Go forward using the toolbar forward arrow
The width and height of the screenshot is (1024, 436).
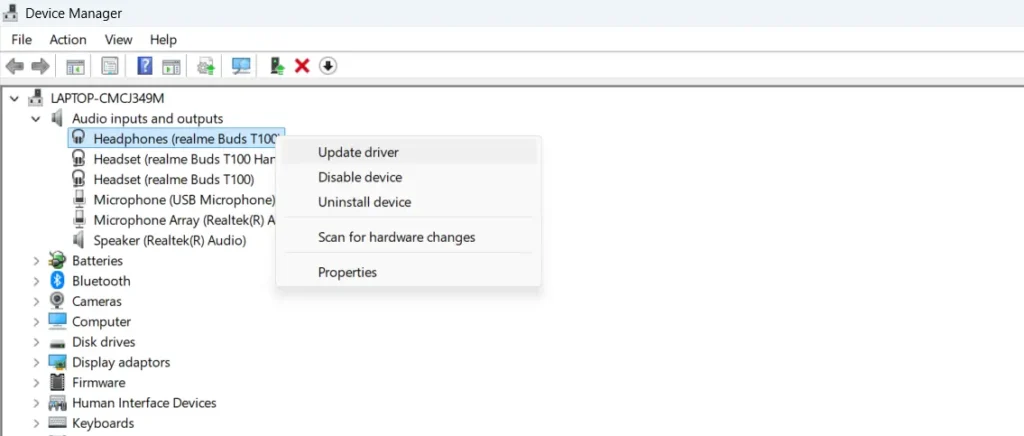[40, 66]
